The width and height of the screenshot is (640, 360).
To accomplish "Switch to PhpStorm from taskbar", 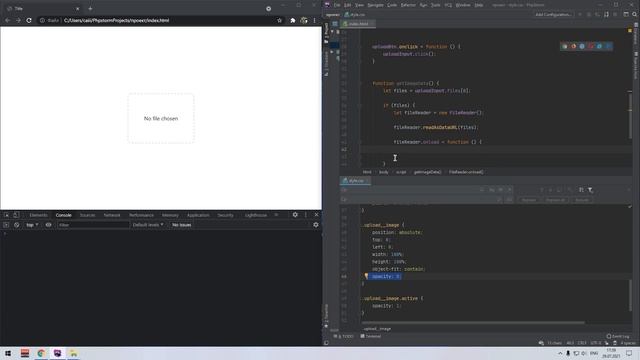I will pos(58,353).
